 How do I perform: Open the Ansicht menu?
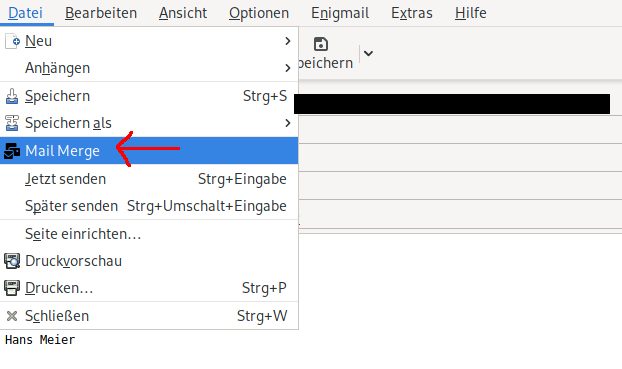[183, 13]
